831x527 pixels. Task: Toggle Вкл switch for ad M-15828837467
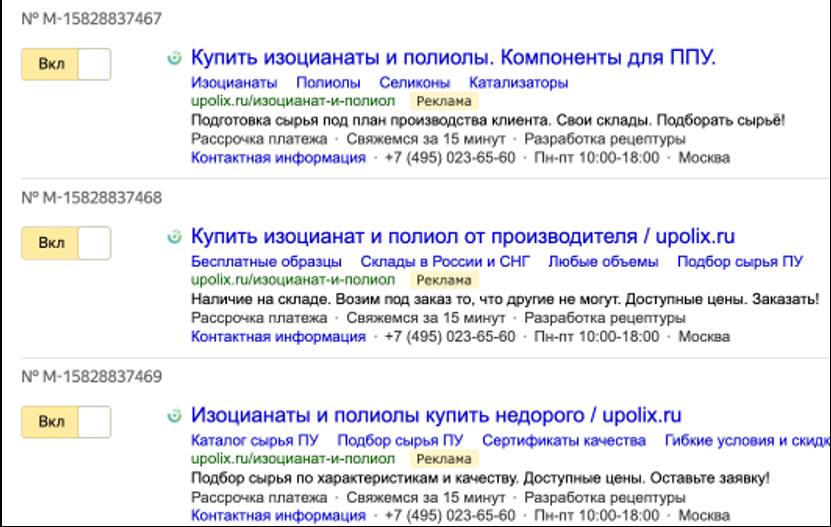coord(66,64)
